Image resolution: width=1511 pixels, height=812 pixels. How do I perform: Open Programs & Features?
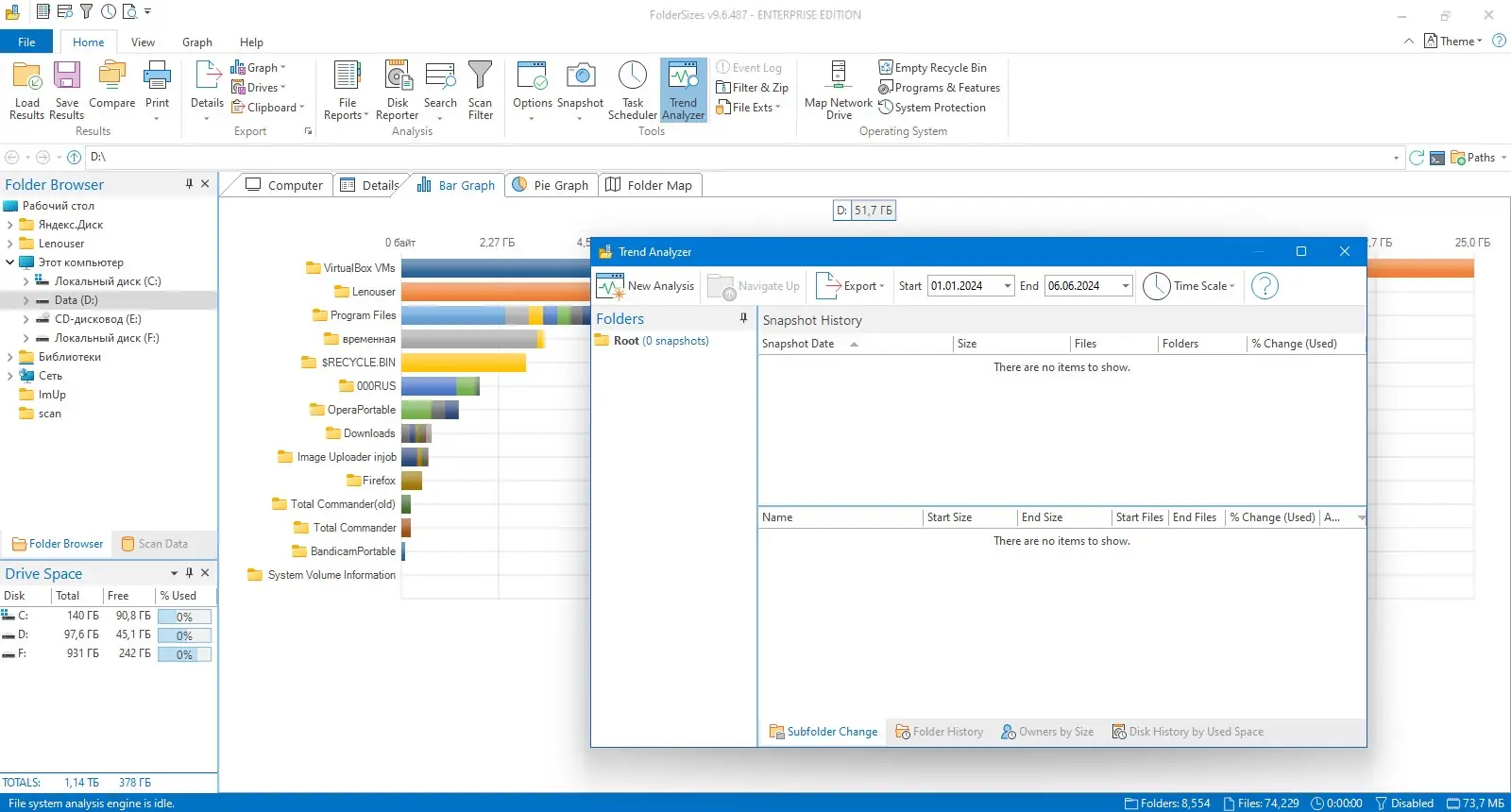pos(940,88)
